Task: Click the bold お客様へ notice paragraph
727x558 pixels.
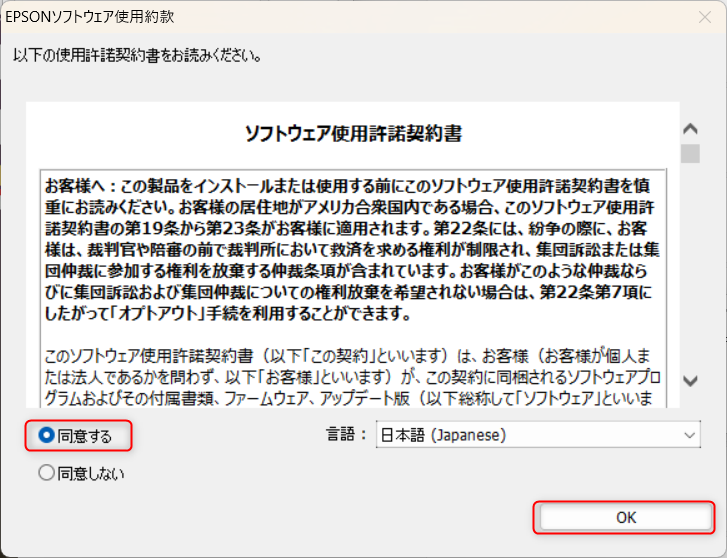Action: point(352,250)
